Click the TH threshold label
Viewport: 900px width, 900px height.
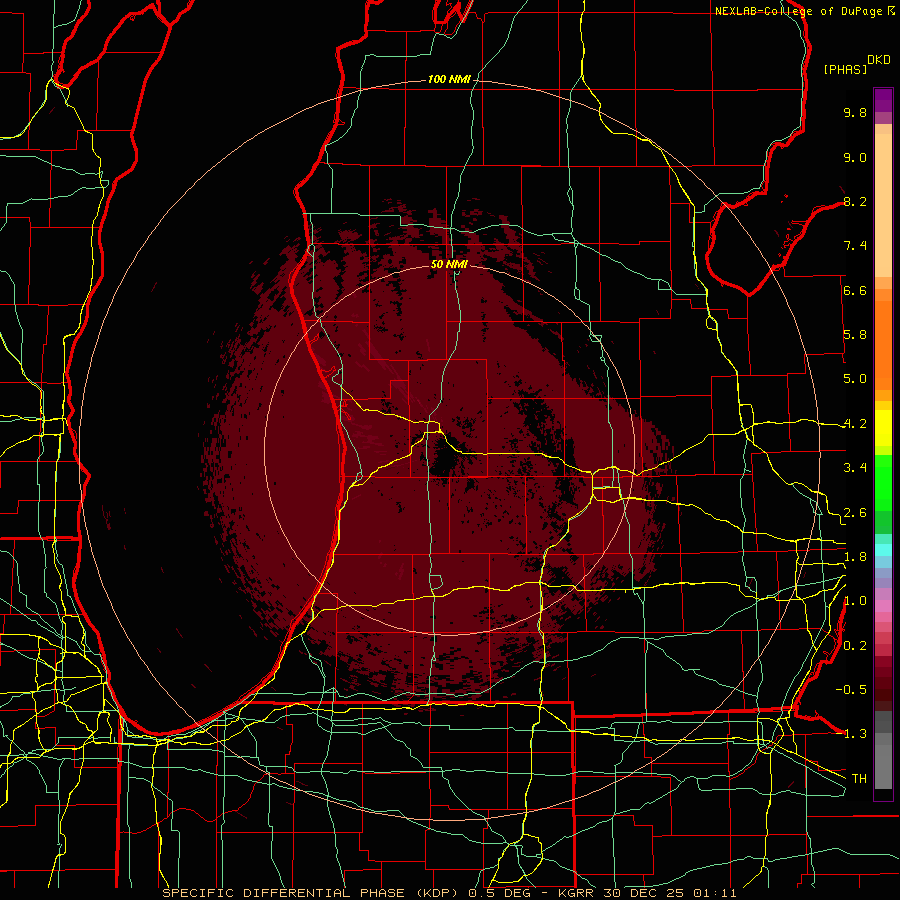pos(859,779)
